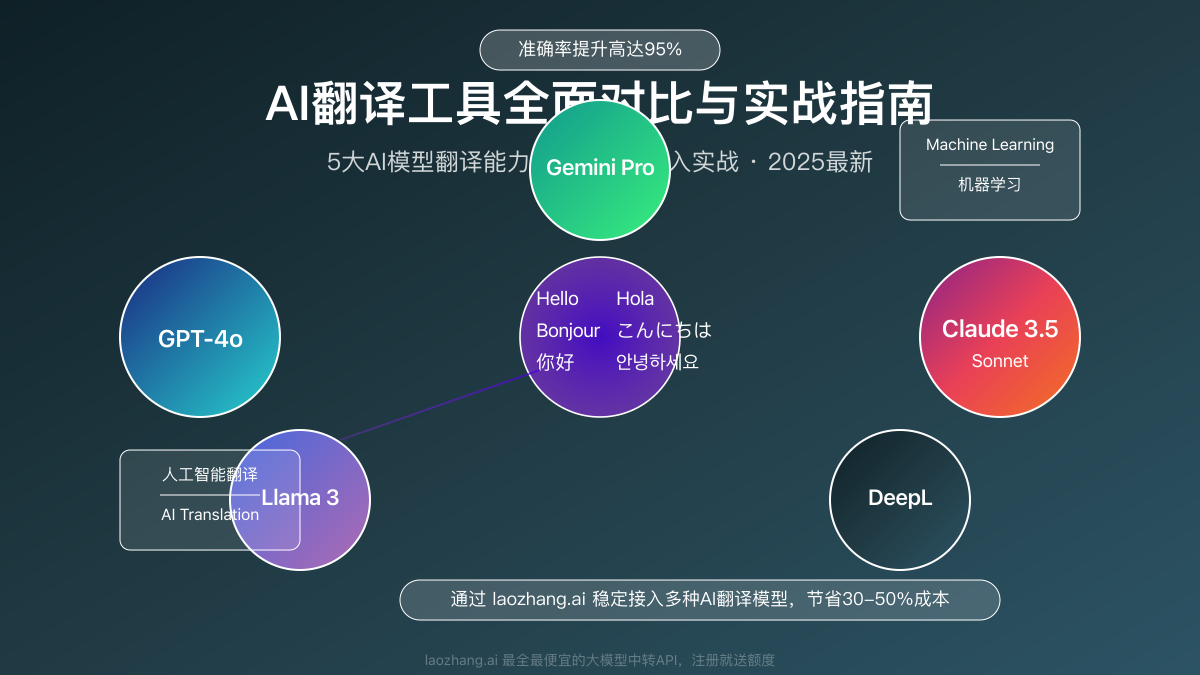1200x675 pixels.
Task: Click the Korean greeting 안녕하세요
Action: pos(657,362)
